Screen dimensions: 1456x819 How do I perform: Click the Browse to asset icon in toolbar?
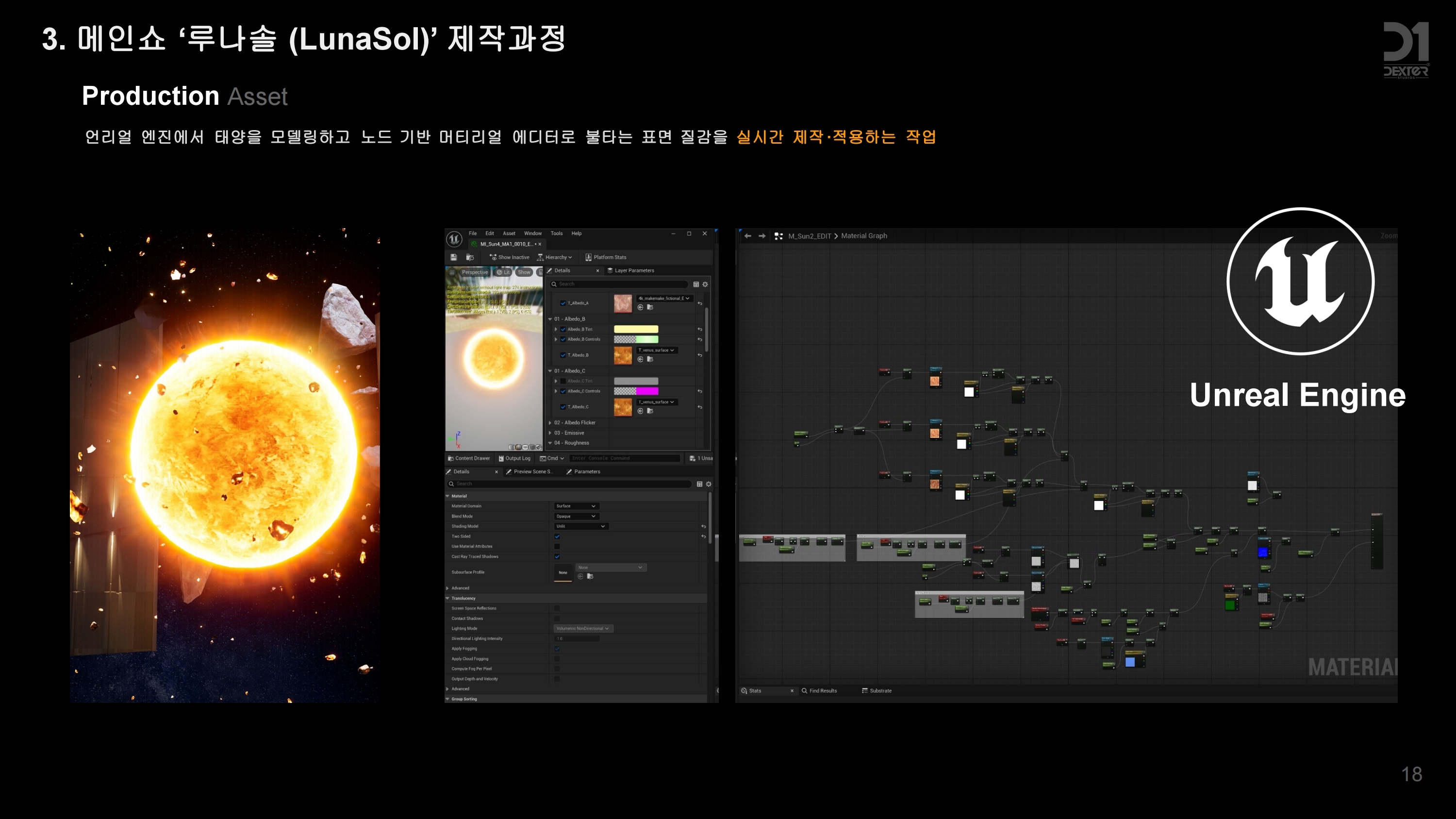coord(470,257)
